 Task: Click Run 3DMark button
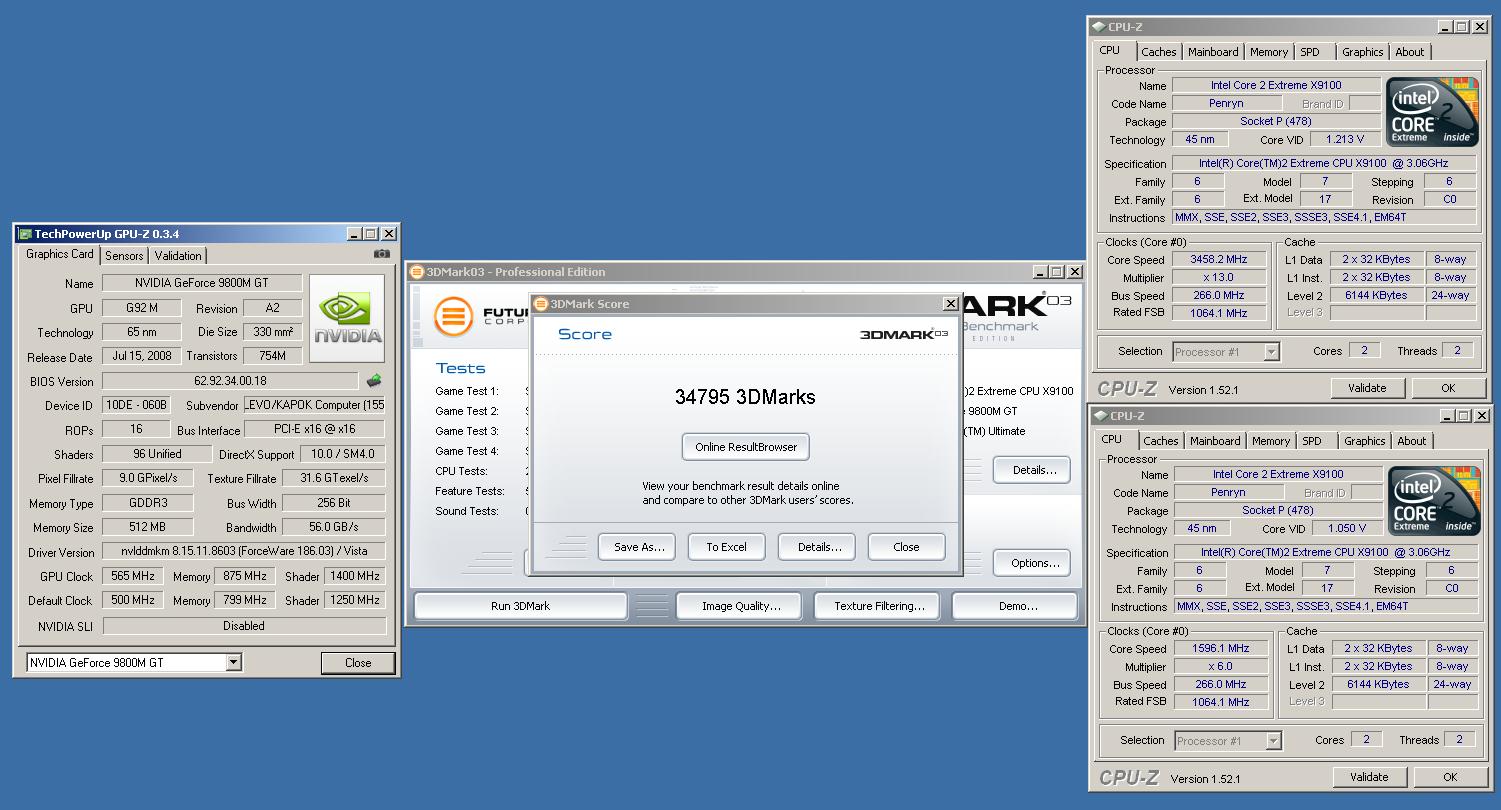[x=520, y=606]
